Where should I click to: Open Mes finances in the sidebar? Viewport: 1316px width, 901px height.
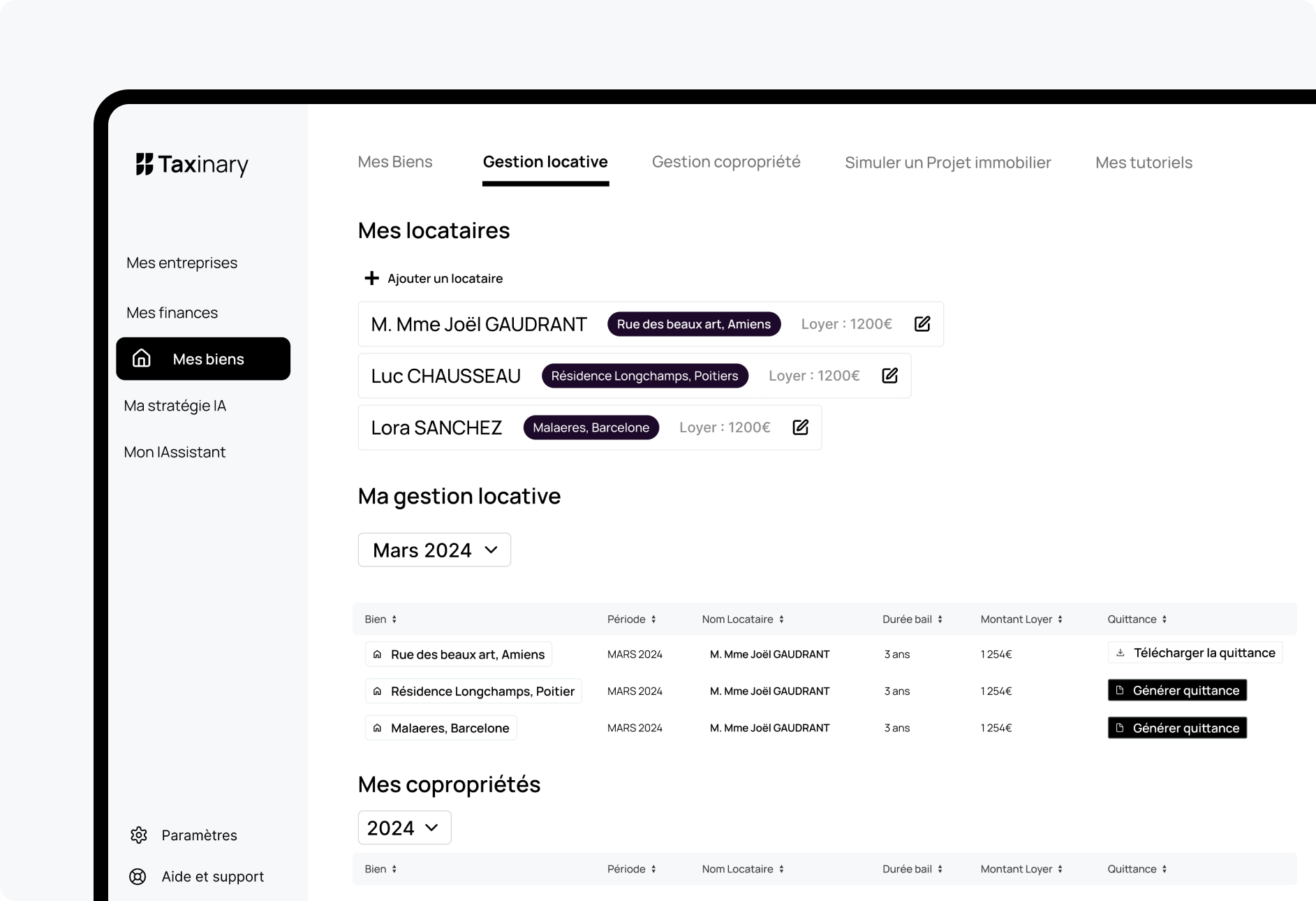click(x=172, y=313)
